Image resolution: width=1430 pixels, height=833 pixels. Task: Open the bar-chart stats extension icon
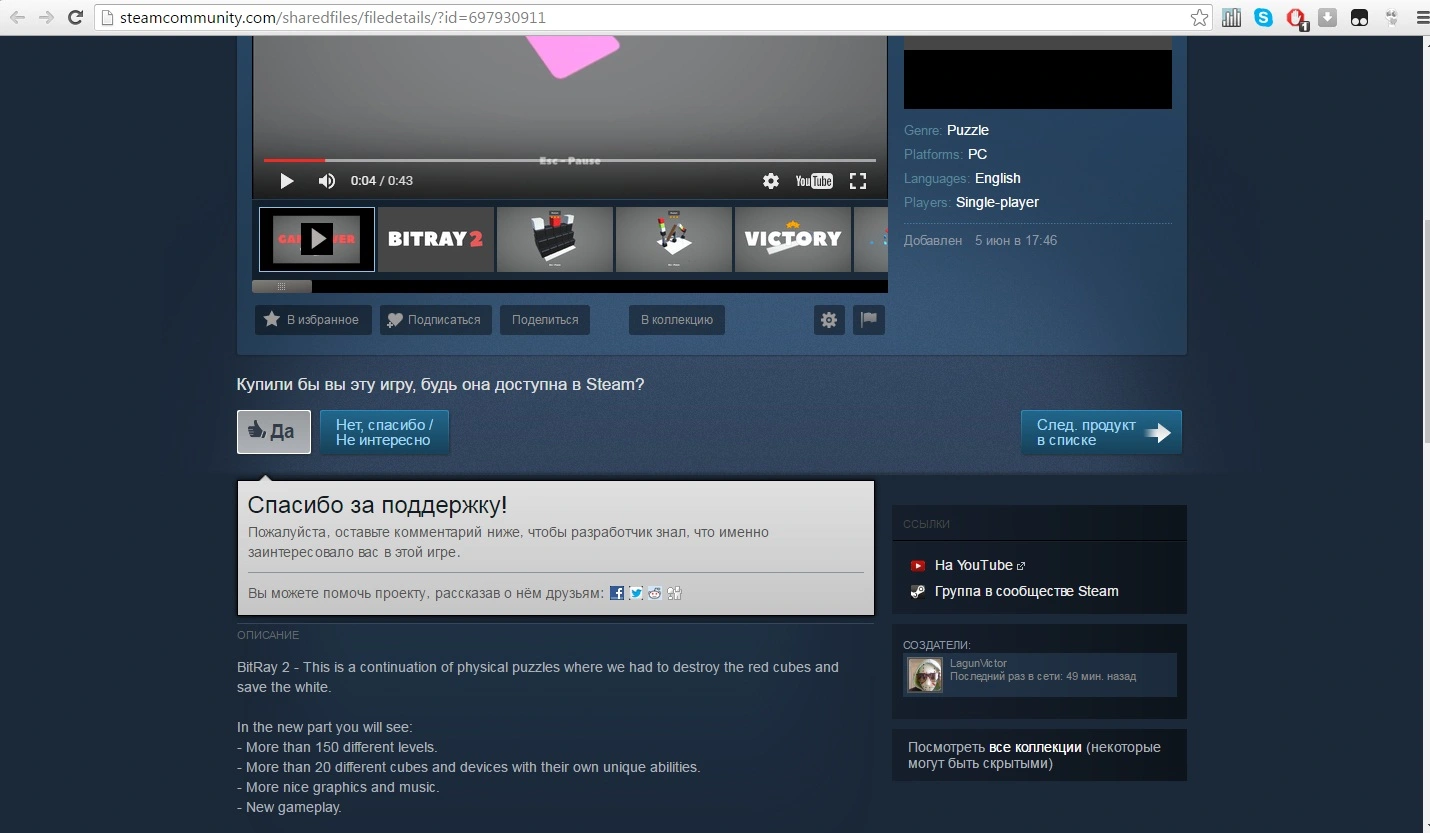(1231, 17)
